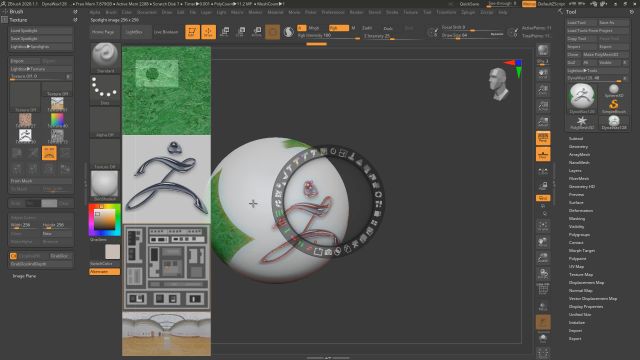This screenshot has width=640, height=360.
Task: Toggle the Zadd button
Action: point(367,28)
